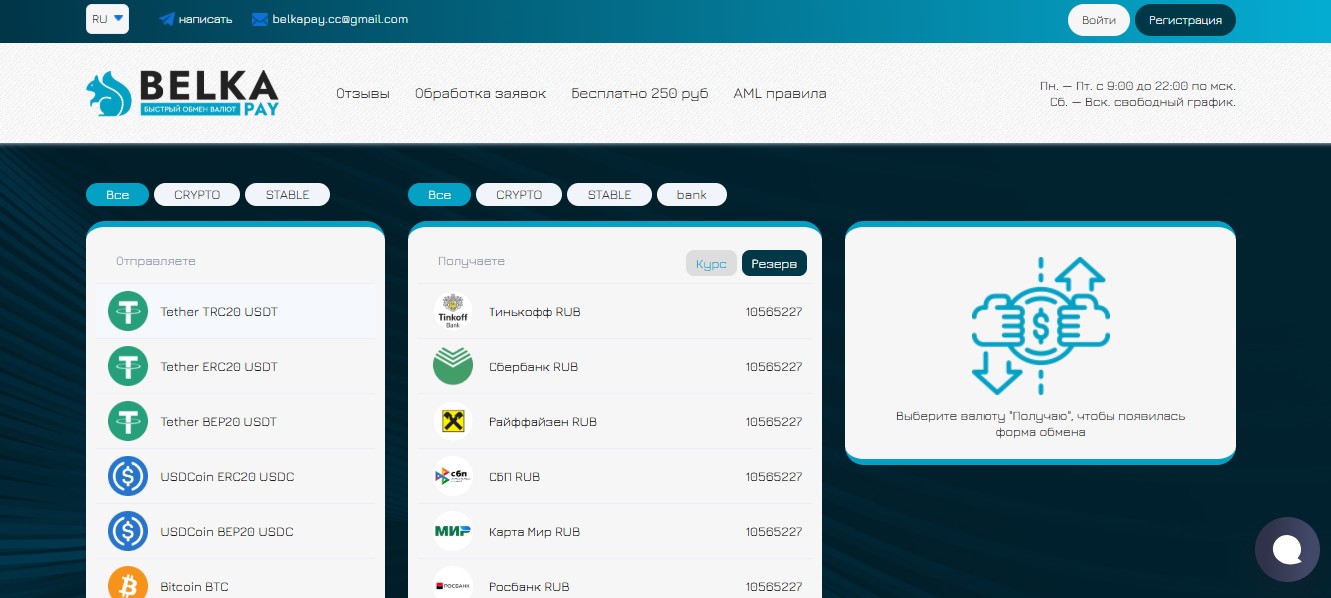Click the money exchange illustration
Image resolution: width=1331 pixels, height=598 pixels.
pyautogui.click(x=1040, y=325)
